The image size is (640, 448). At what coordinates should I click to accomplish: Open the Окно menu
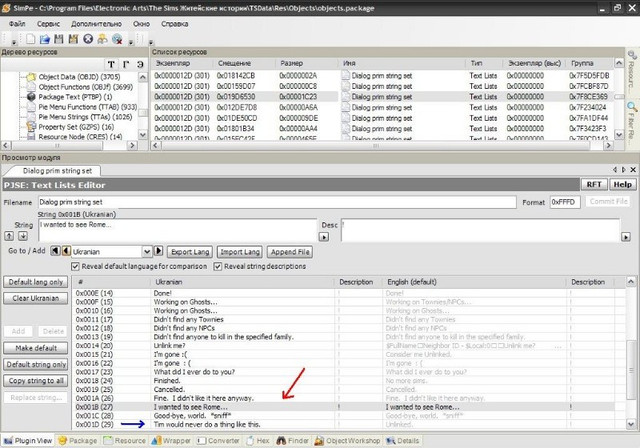(141, 24)
